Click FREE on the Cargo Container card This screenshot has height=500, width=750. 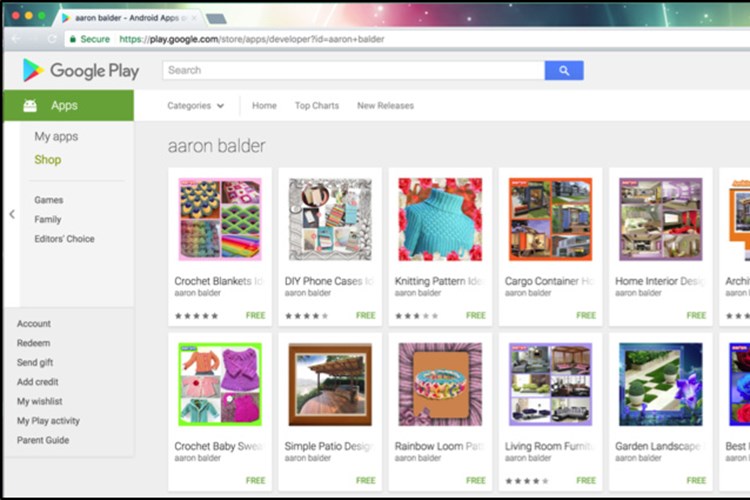[586, 315]
